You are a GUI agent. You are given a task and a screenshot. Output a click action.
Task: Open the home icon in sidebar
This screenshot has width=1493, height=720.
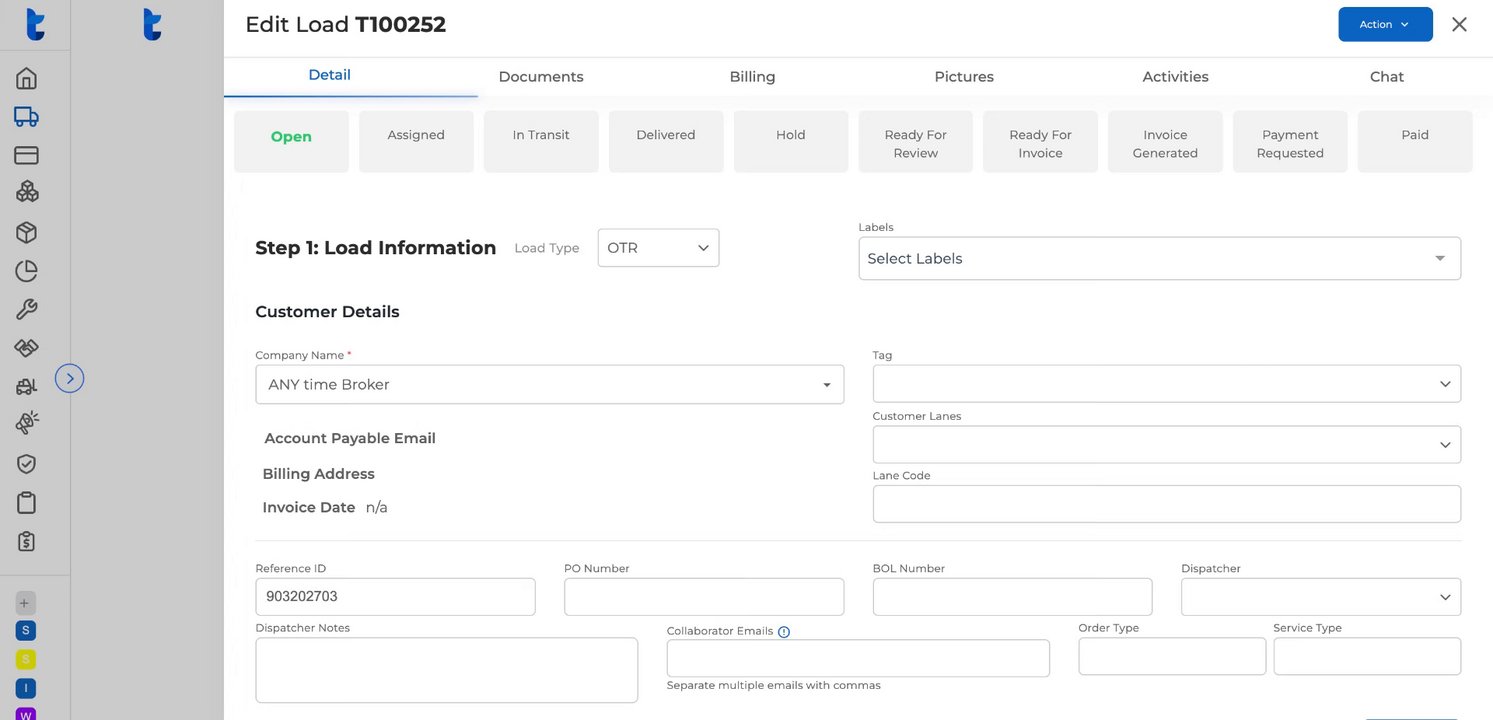[x=27, y=78]
